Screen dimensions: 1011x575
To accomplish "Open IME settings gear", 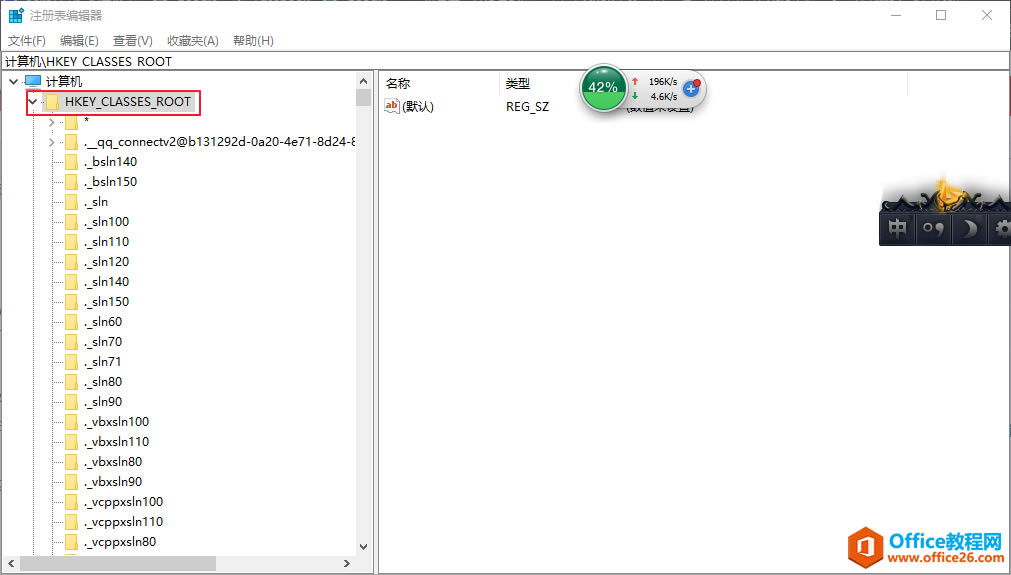I will coord(1001,228).
